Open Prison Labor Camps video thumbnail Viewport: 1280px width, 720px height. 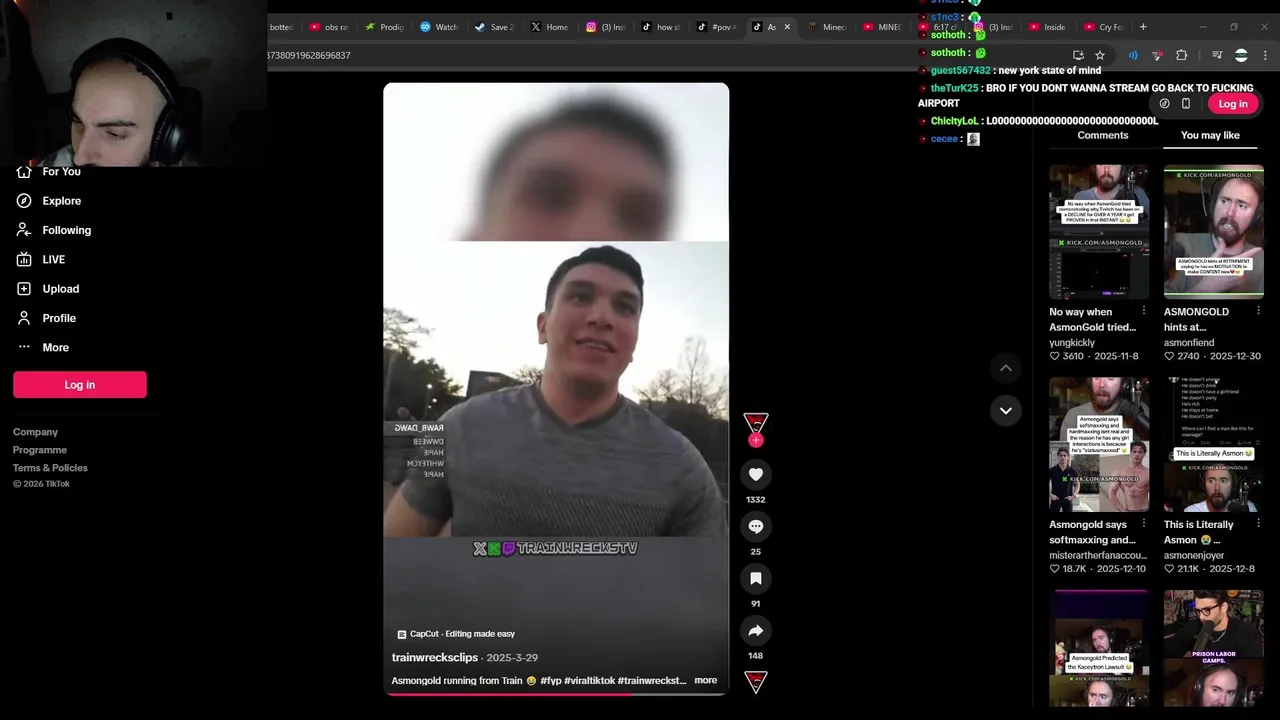pos(1213,648)
